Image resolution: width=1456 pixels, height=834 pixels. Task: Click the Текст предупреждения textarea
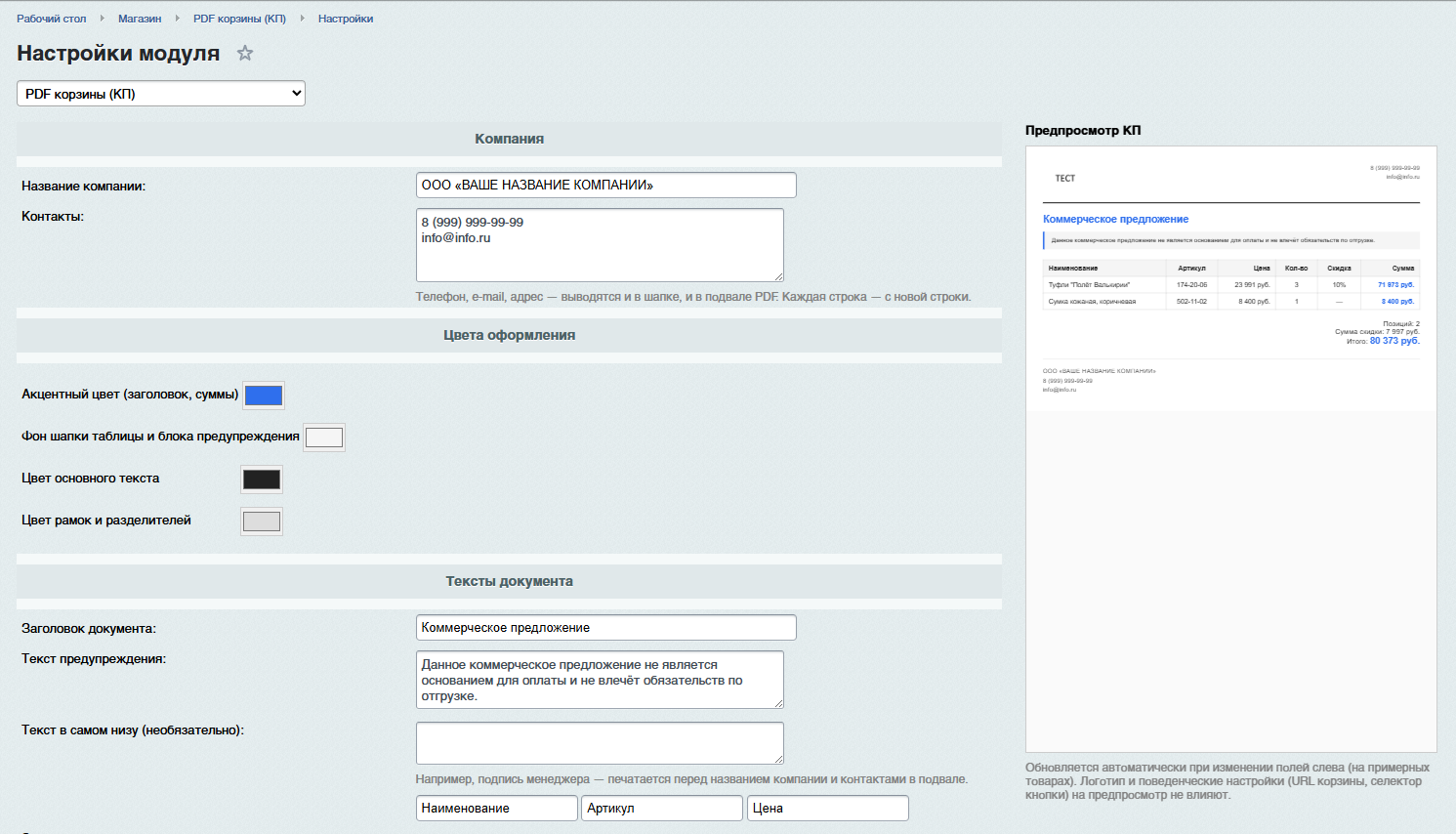point(600,680)
